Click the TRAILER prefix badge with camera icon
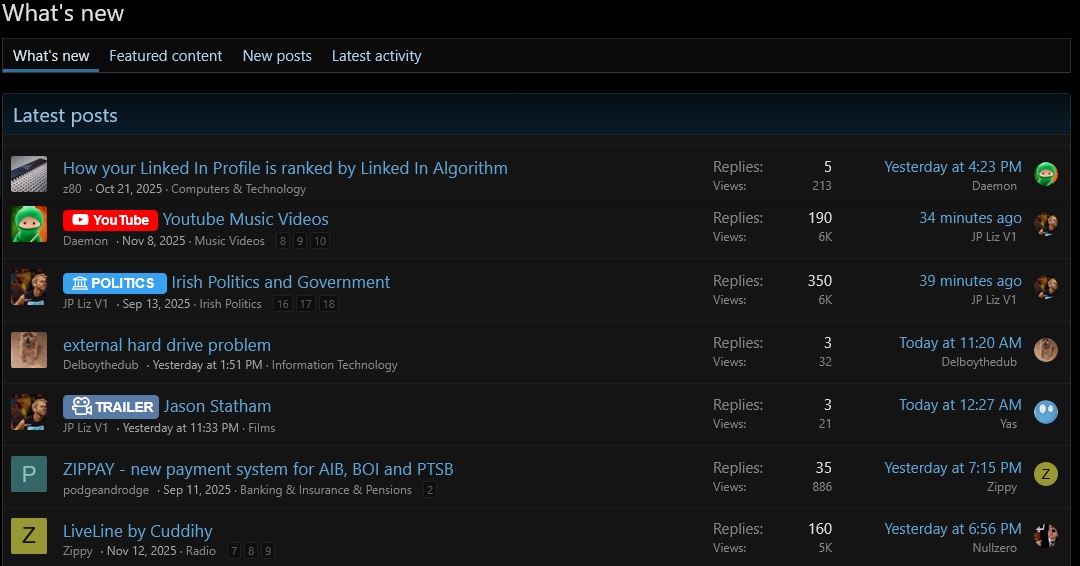This screenshot has height=566, width=1080. tap(111, 407)
